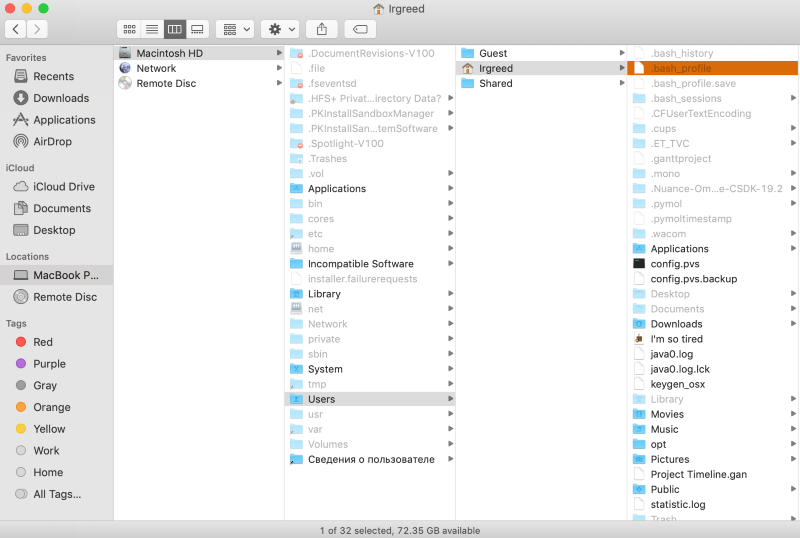Select the Library folder in Macintosh HD column
800x538 pixels.
370,294
